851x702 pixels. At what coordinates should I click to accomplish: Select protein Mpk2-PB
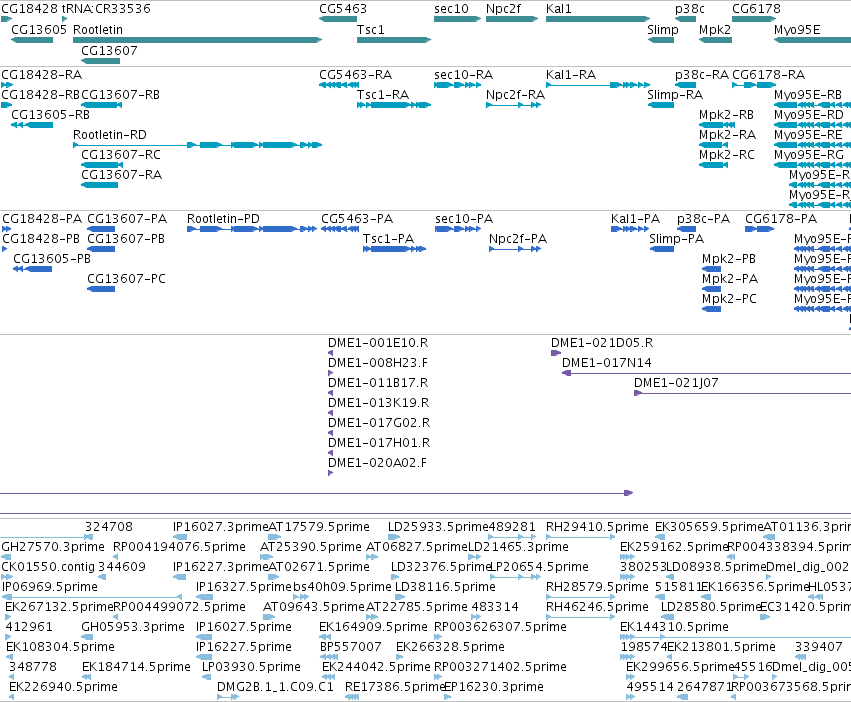point(712,269)
